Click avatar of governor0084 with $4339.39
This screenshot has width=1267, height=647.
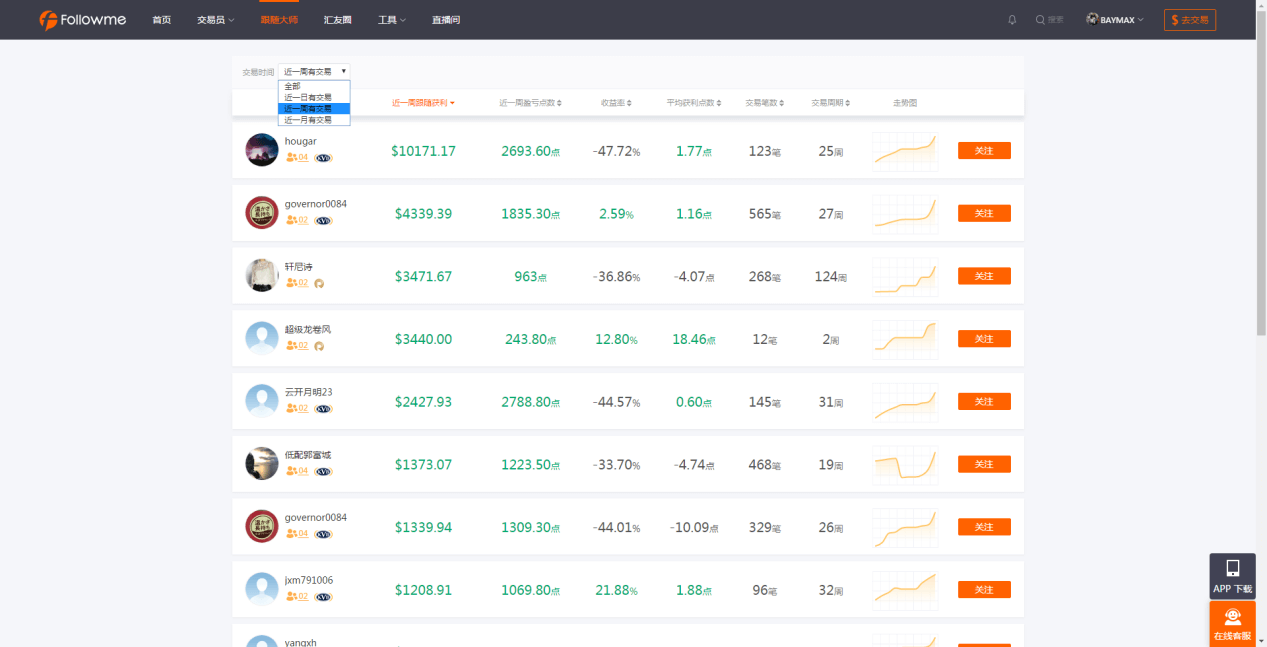click(x=262, y=213)
